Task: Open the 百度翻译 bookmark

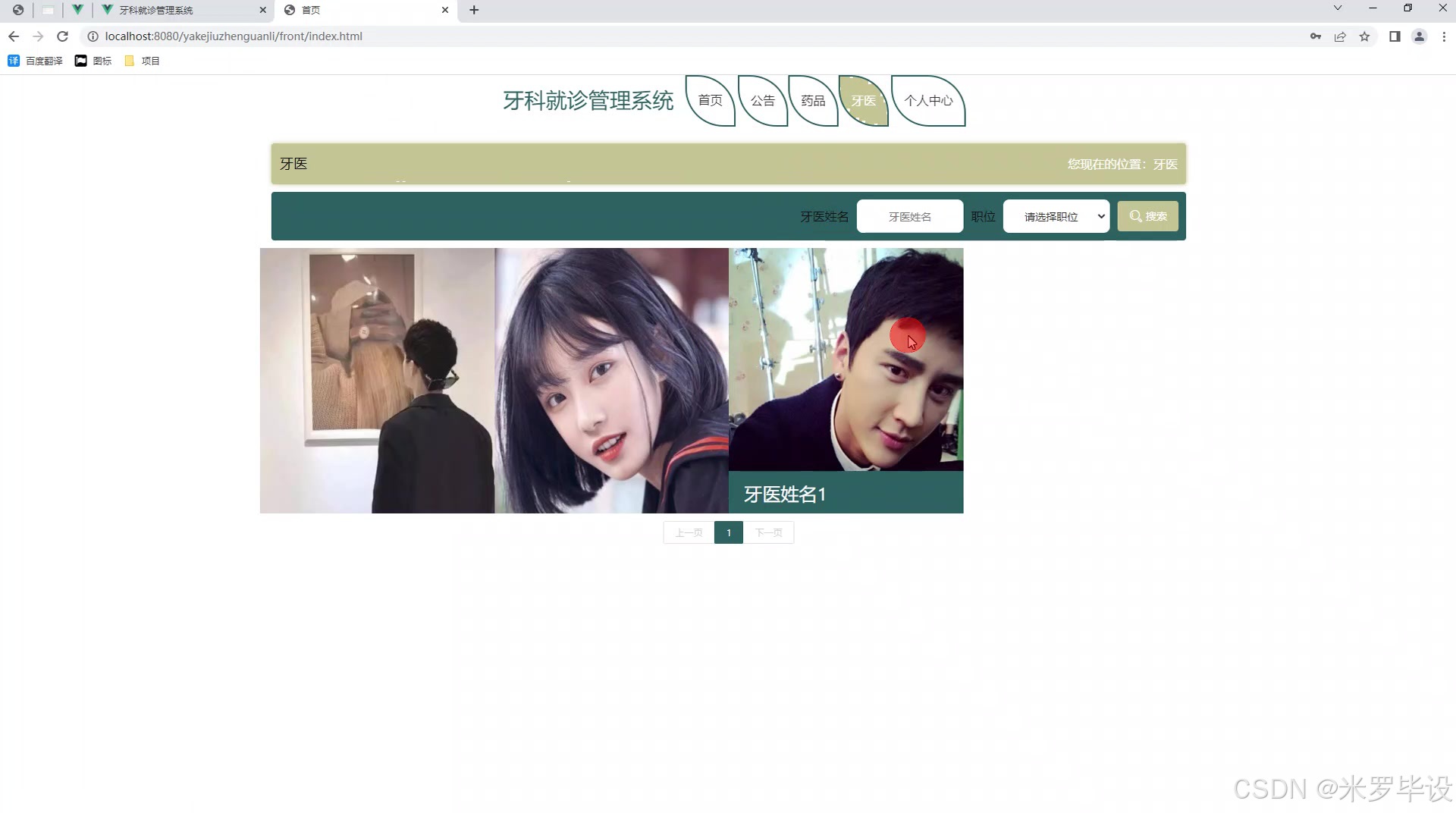Action: (x=35, y=61)
